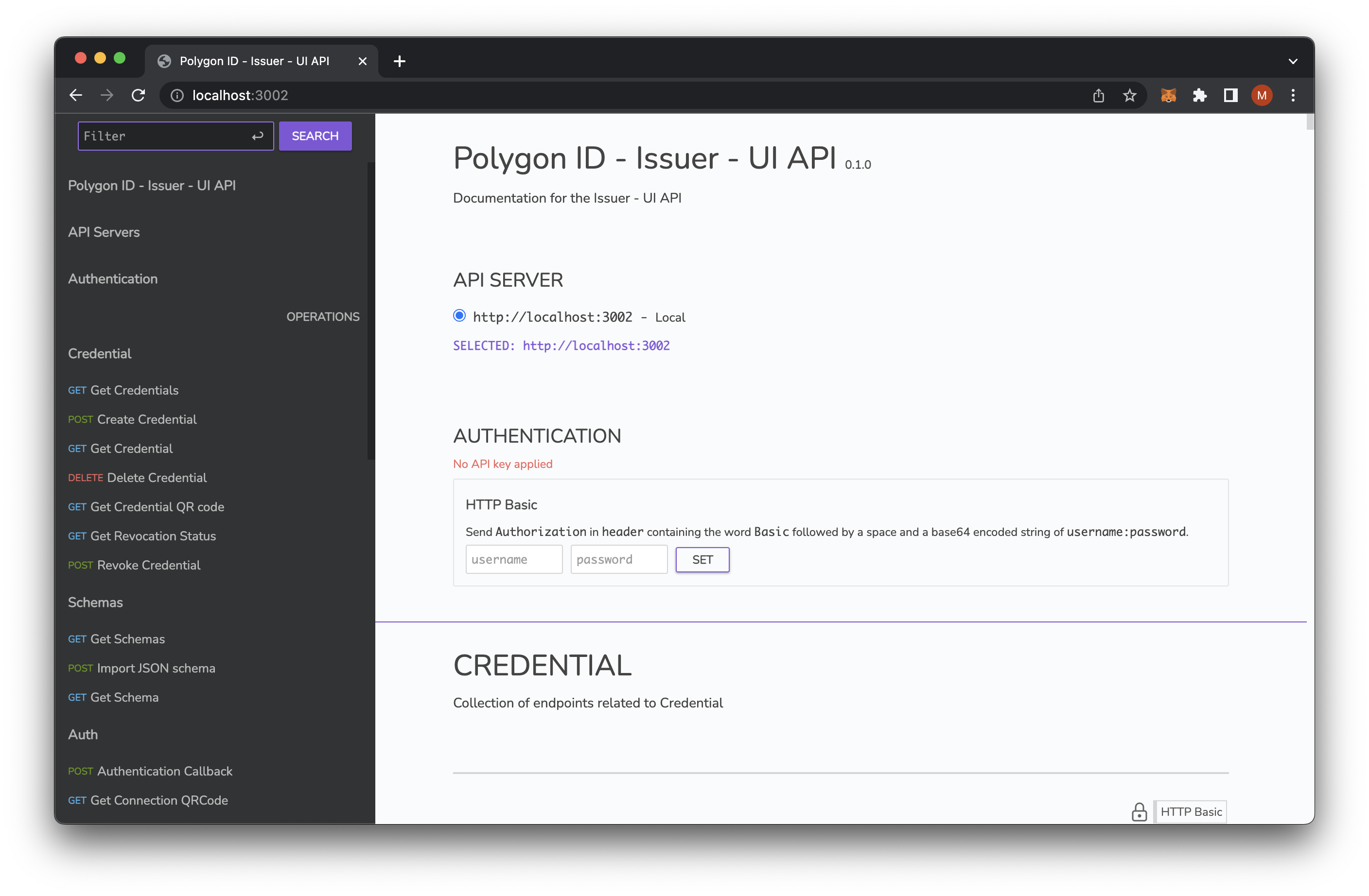The image size is (1369, 896).
Task: Click the GET Get Credentials icon
Action: [122, 390]
